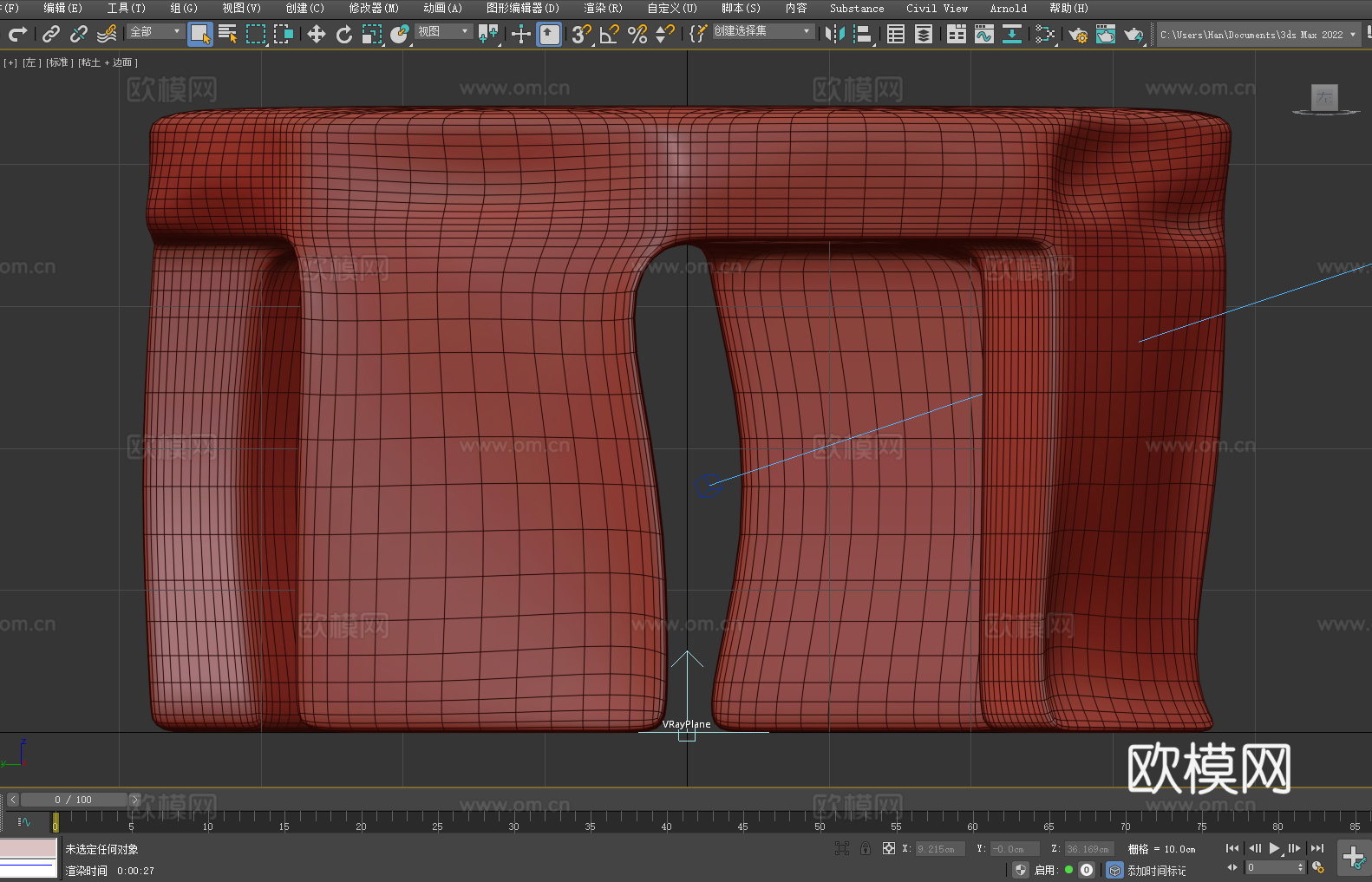Open the 图形编辑器(D) menu
This screenshot has height=882, width=1372.
pos(523,8)
